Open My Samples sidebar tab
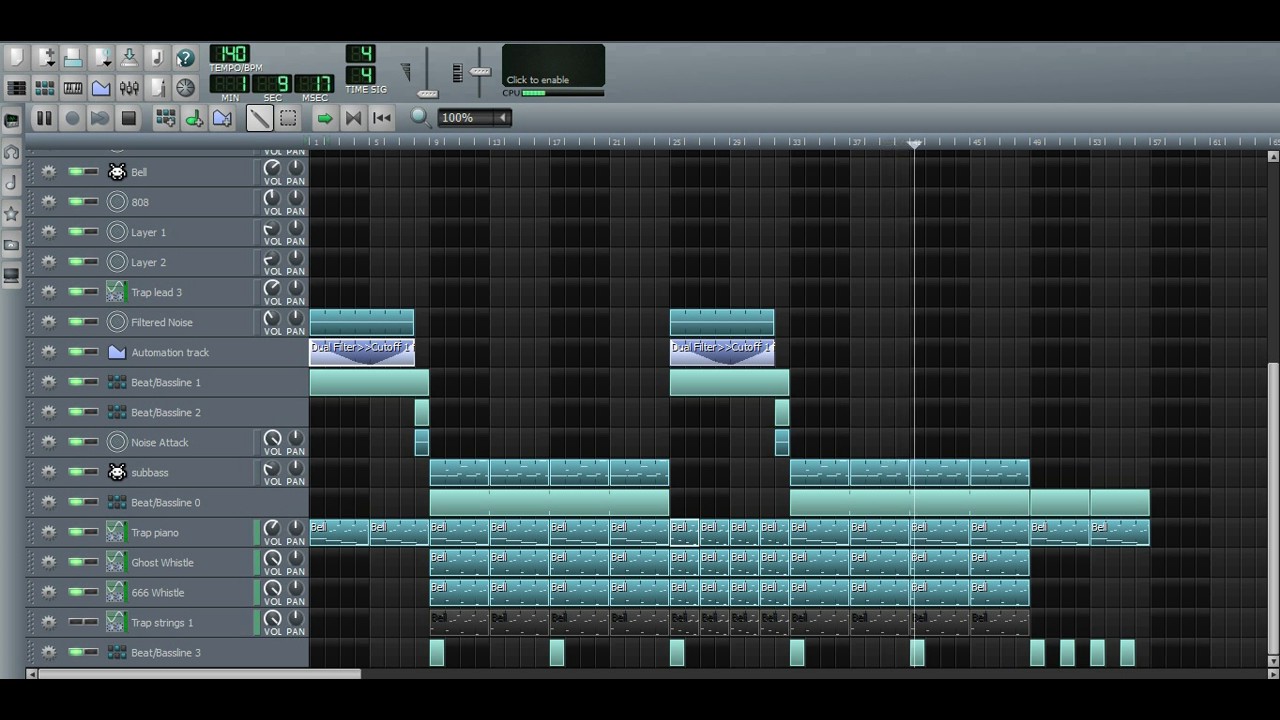 (x=12, y=183)
